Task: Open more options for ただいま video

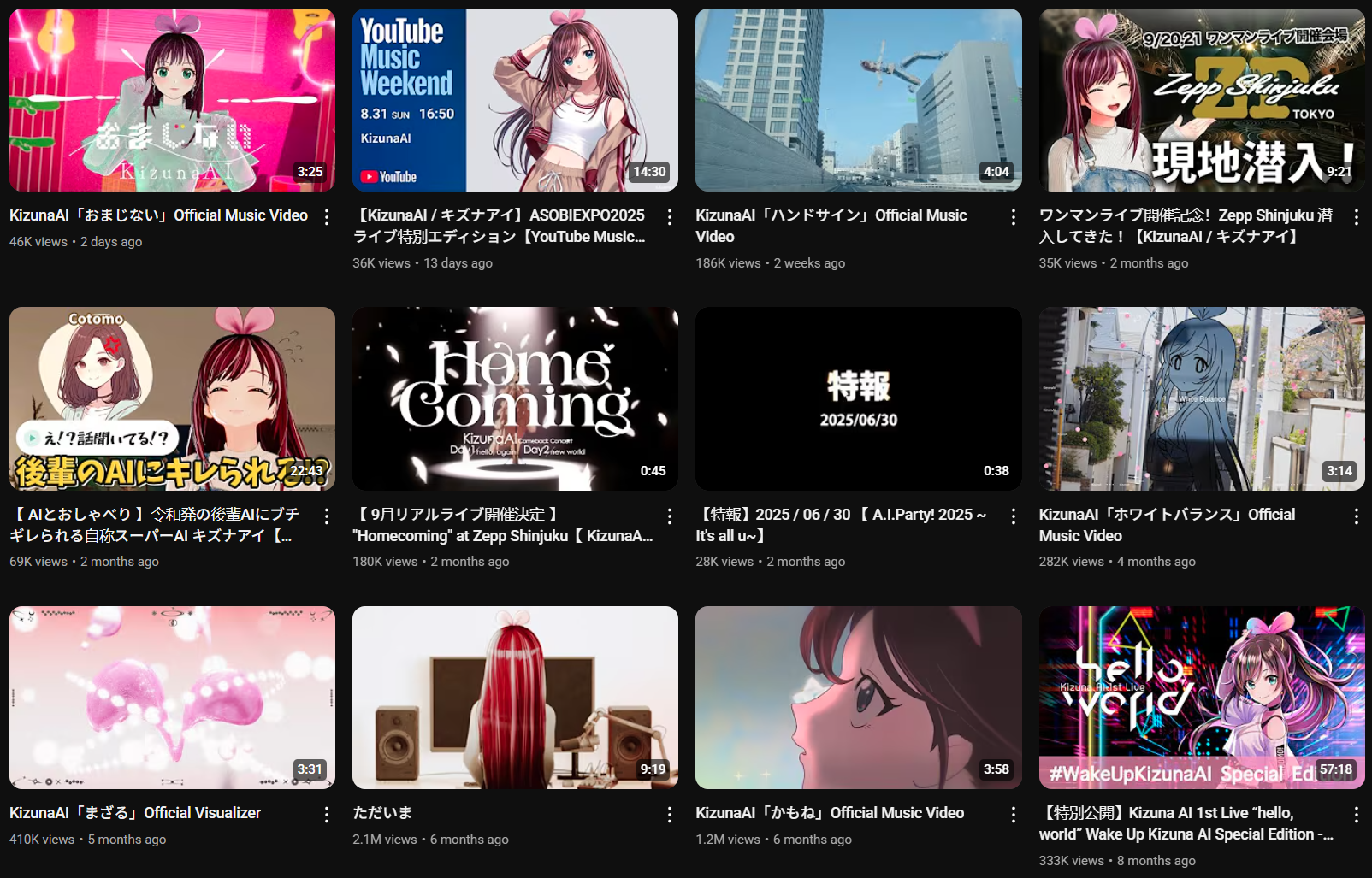Action: 670,815
